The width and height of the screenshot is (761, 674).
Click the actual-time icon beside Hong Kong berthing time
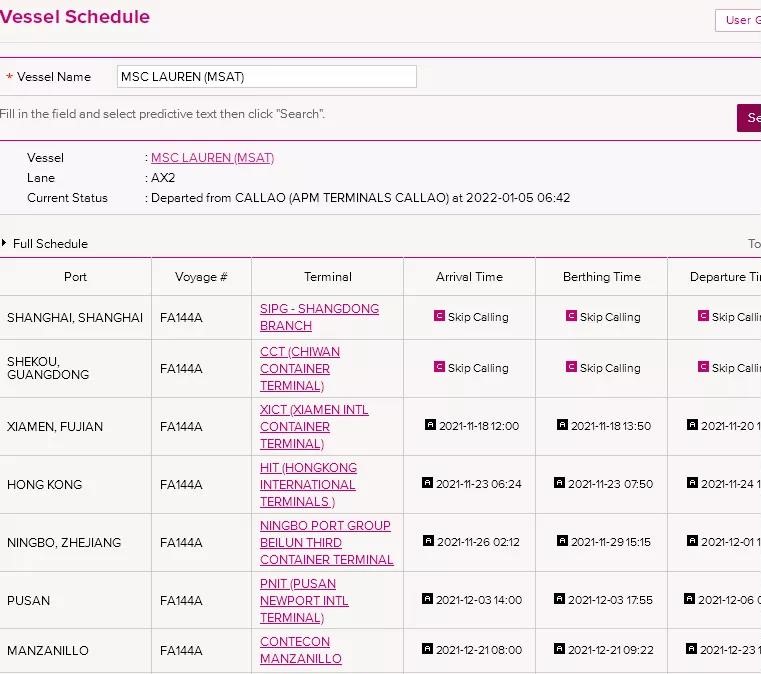(x=560, y=483)
